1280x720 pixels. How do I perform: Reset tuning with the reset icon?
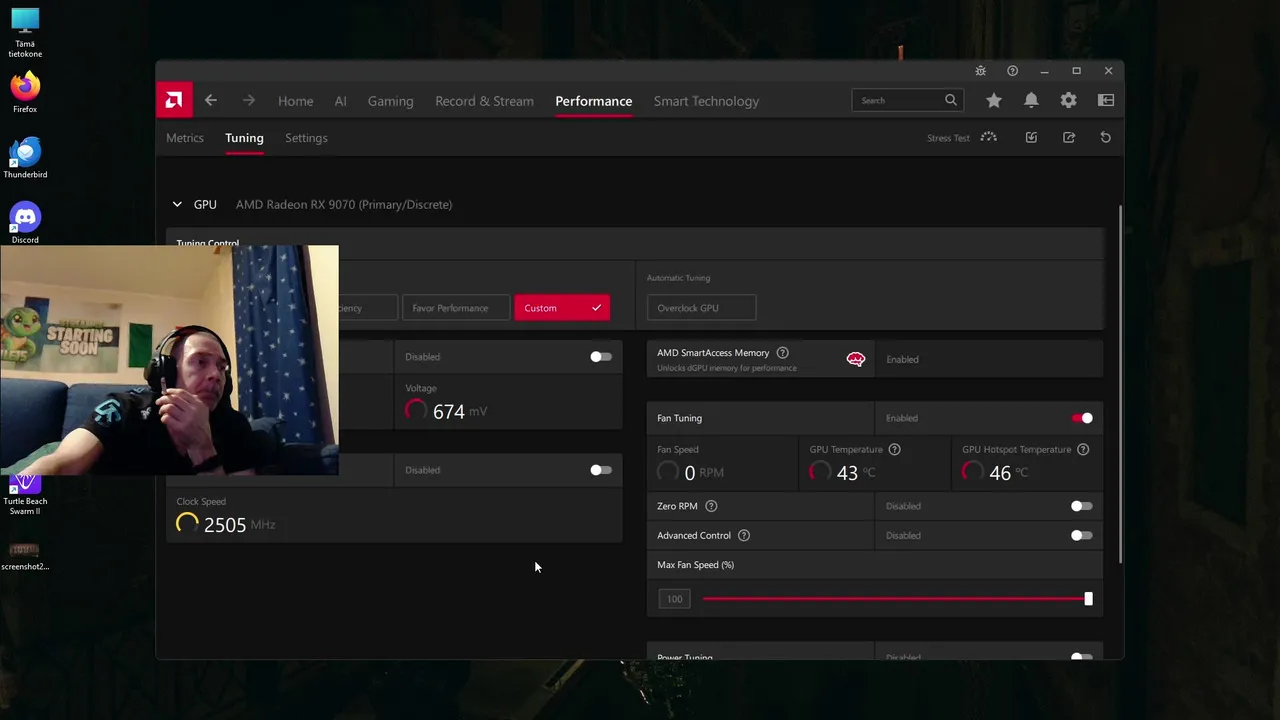pyautogui.click(x=1106, y=137)
